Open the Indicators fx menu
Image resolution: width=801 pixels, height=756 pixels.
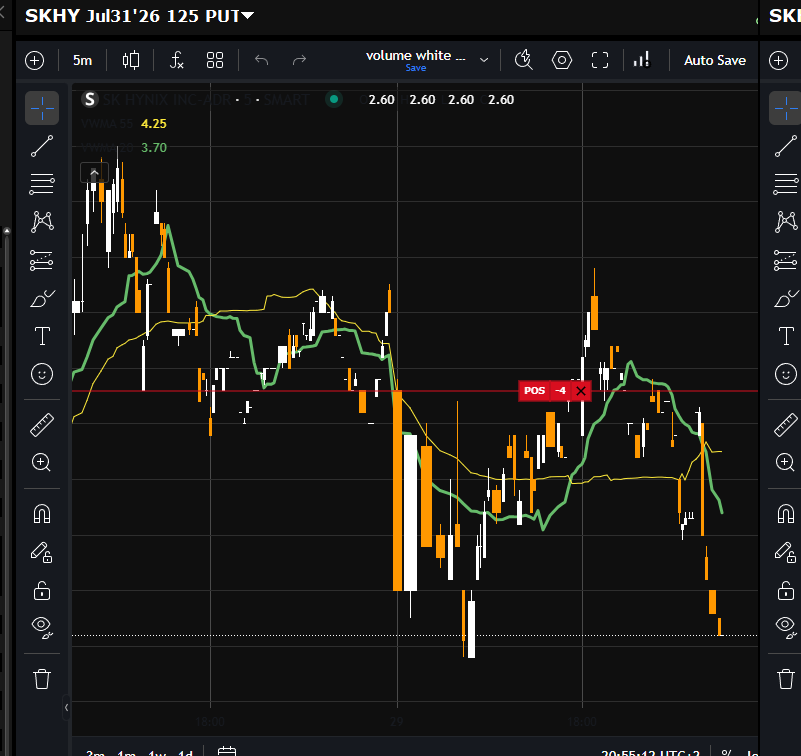176,60
